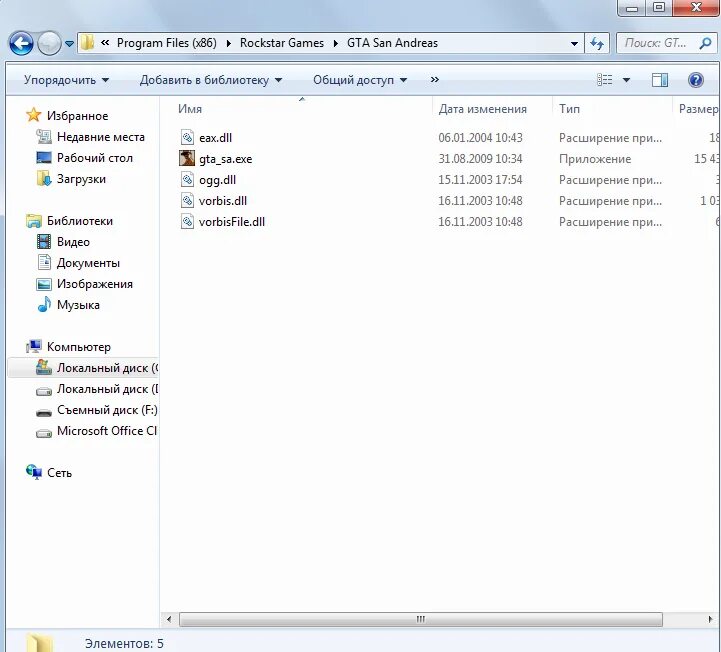Click date 06.01.2004 10:43
This screenshot has height=652, width=721.
(480, 138)
